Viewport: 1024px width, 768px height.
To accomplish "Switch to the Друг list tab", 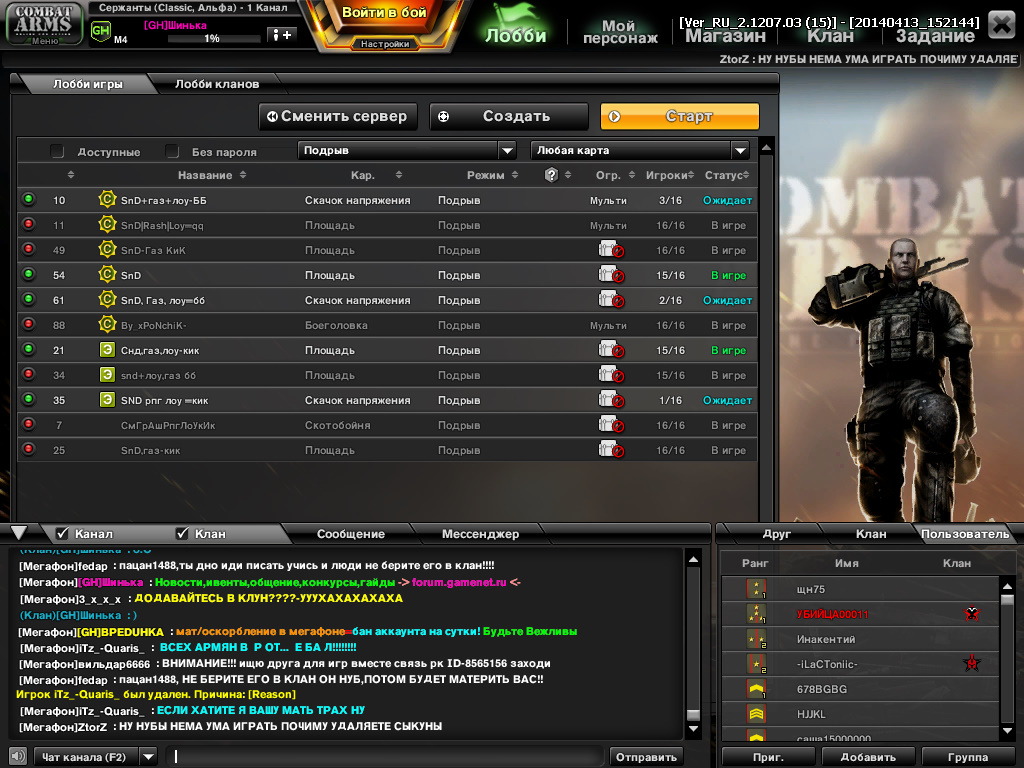I will (776, 534).
